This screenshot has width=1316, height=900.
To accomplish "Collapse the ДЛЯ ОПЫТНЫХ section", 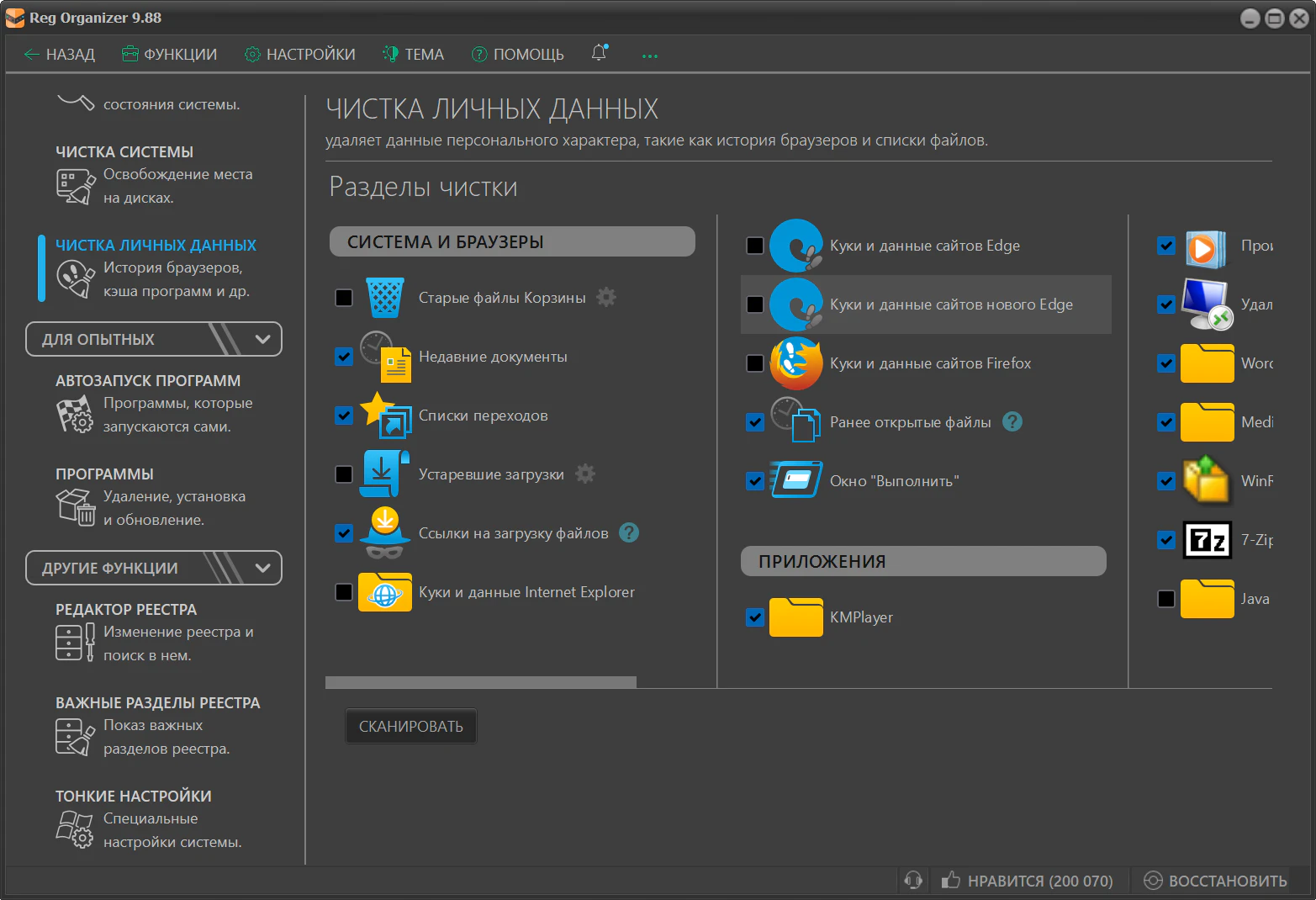I will pos(262,339).
